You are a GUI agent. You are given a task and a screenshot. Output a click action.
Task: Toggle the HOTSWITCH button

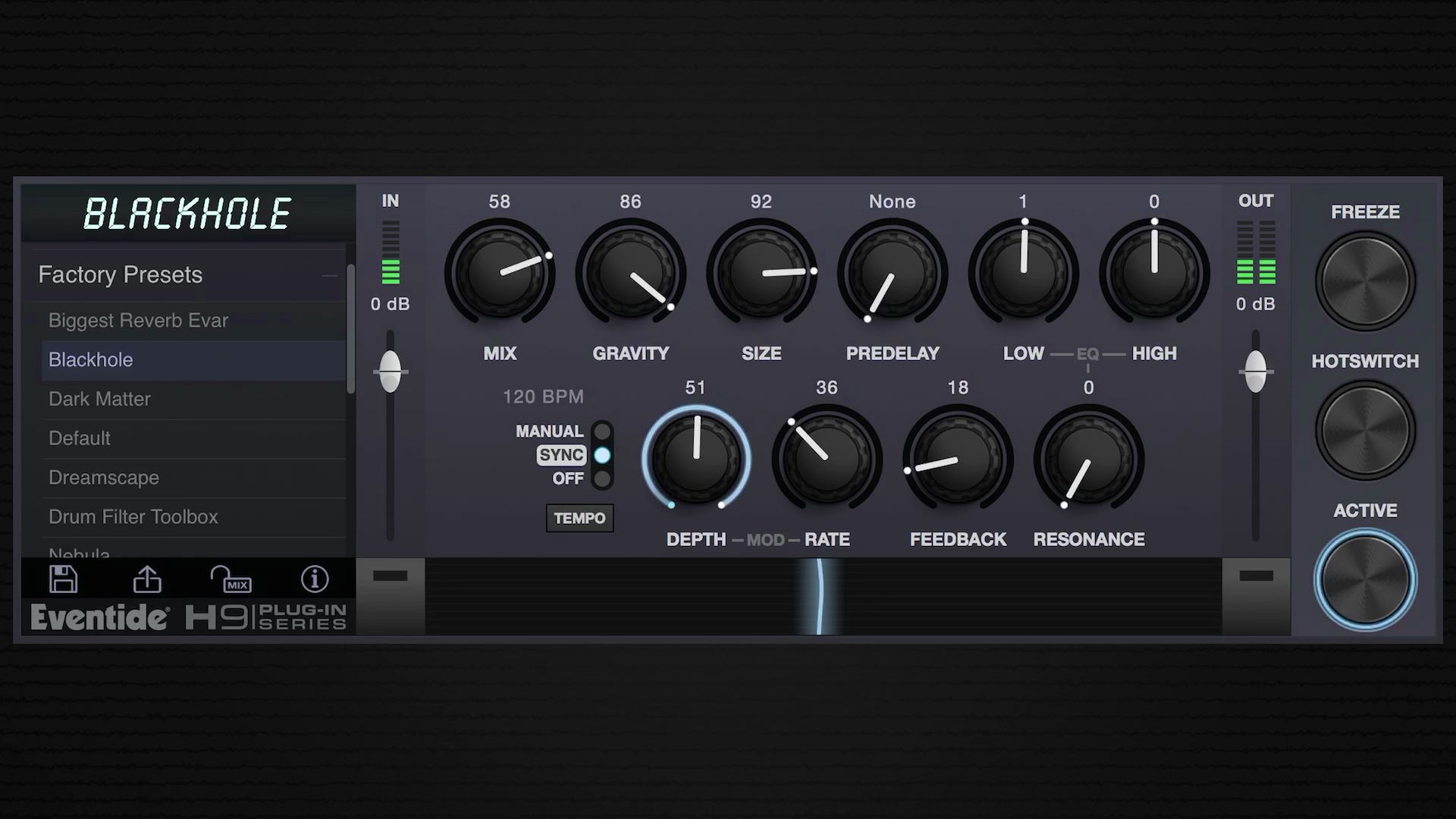coord(1365,430)
